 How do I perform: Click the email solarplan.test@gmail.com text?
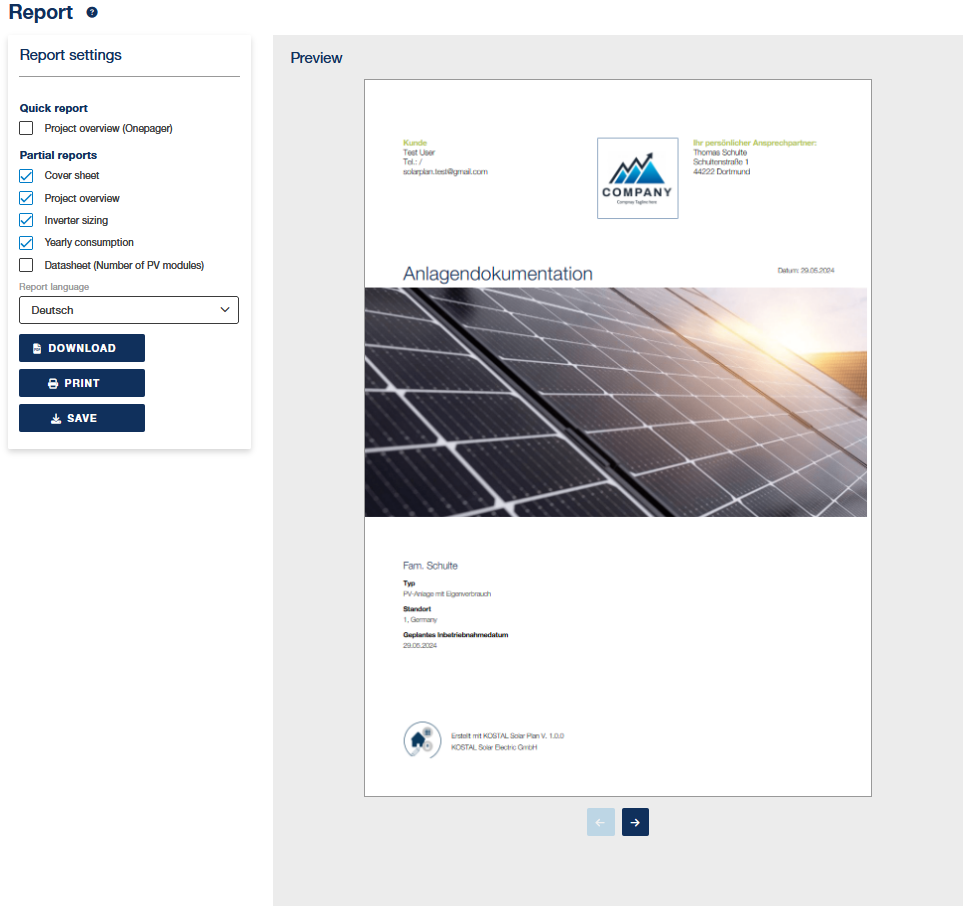(x=445, y=172)
